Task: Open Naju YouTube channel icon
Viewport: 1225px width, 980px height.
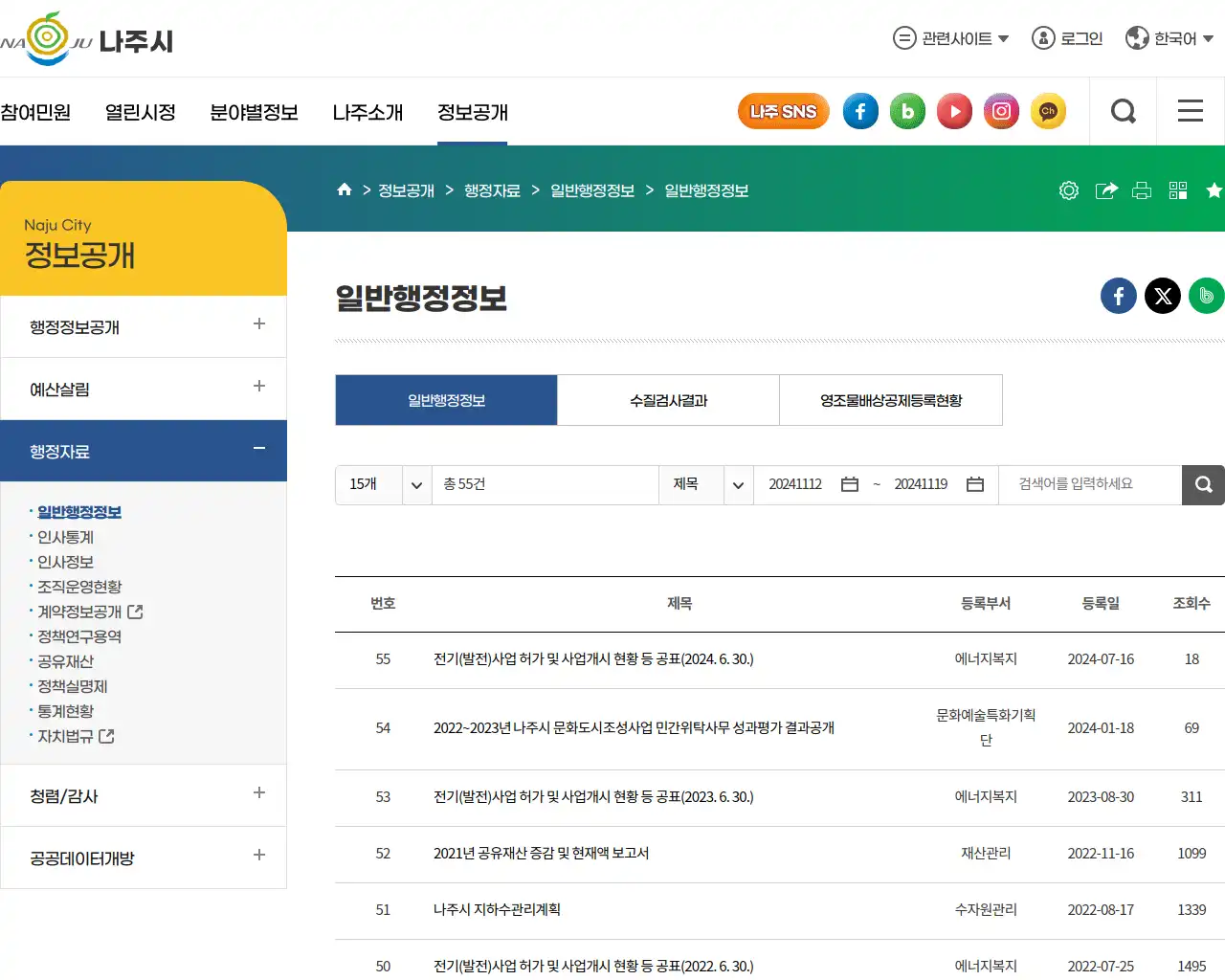Action: 954,111
